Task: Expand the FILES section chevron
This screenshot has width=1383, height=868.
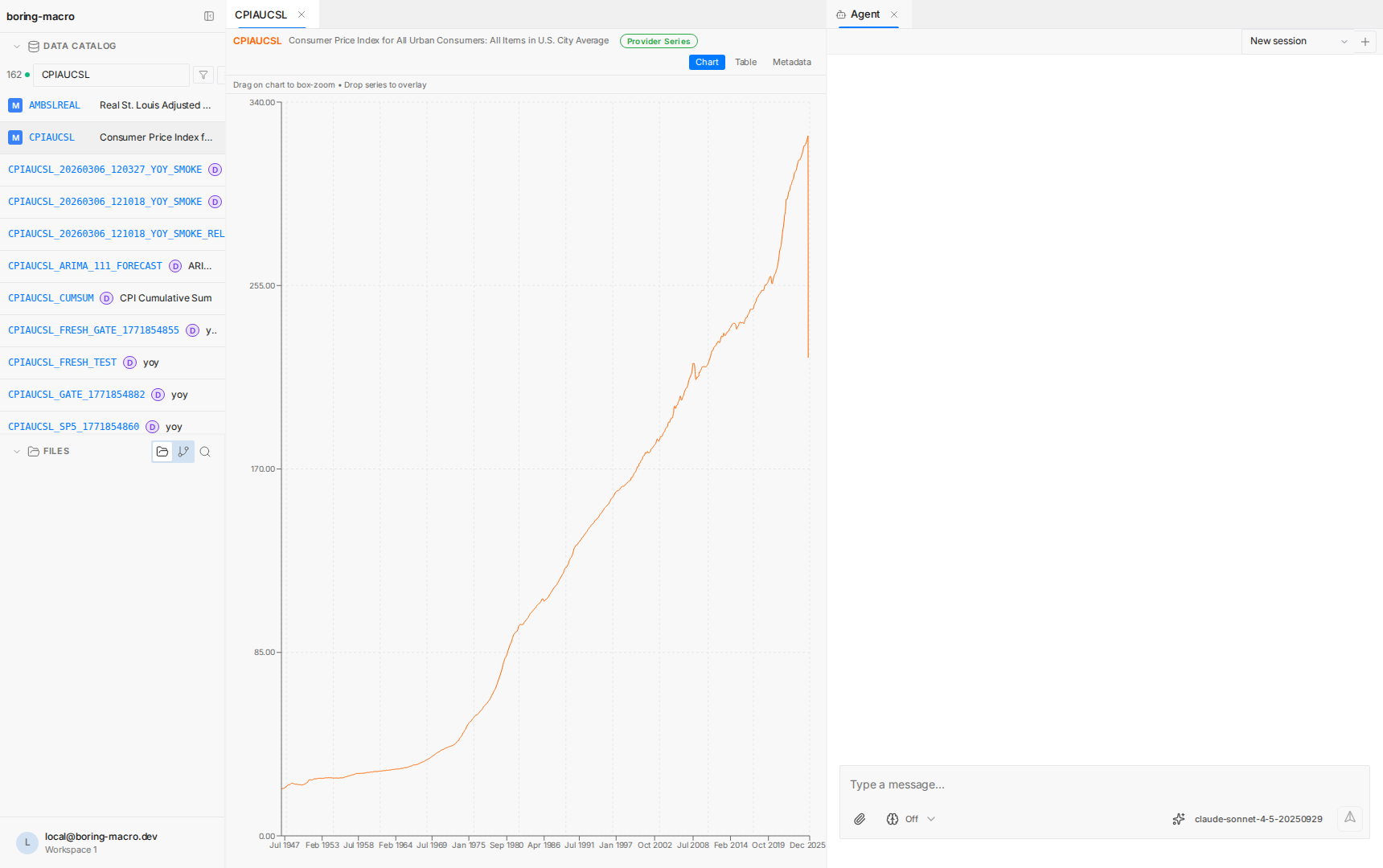Action: click(17, 451)
